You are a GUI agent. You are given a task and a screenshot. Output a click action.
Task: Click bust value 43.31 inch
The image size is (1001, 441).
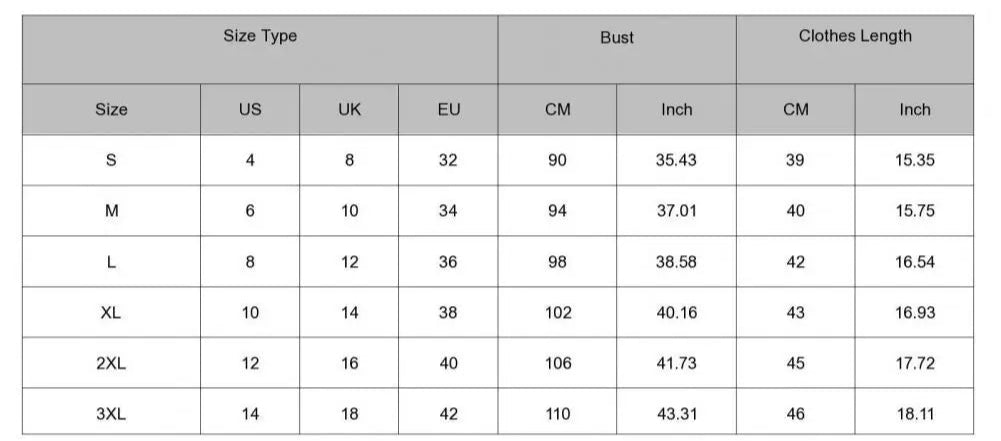676,414
